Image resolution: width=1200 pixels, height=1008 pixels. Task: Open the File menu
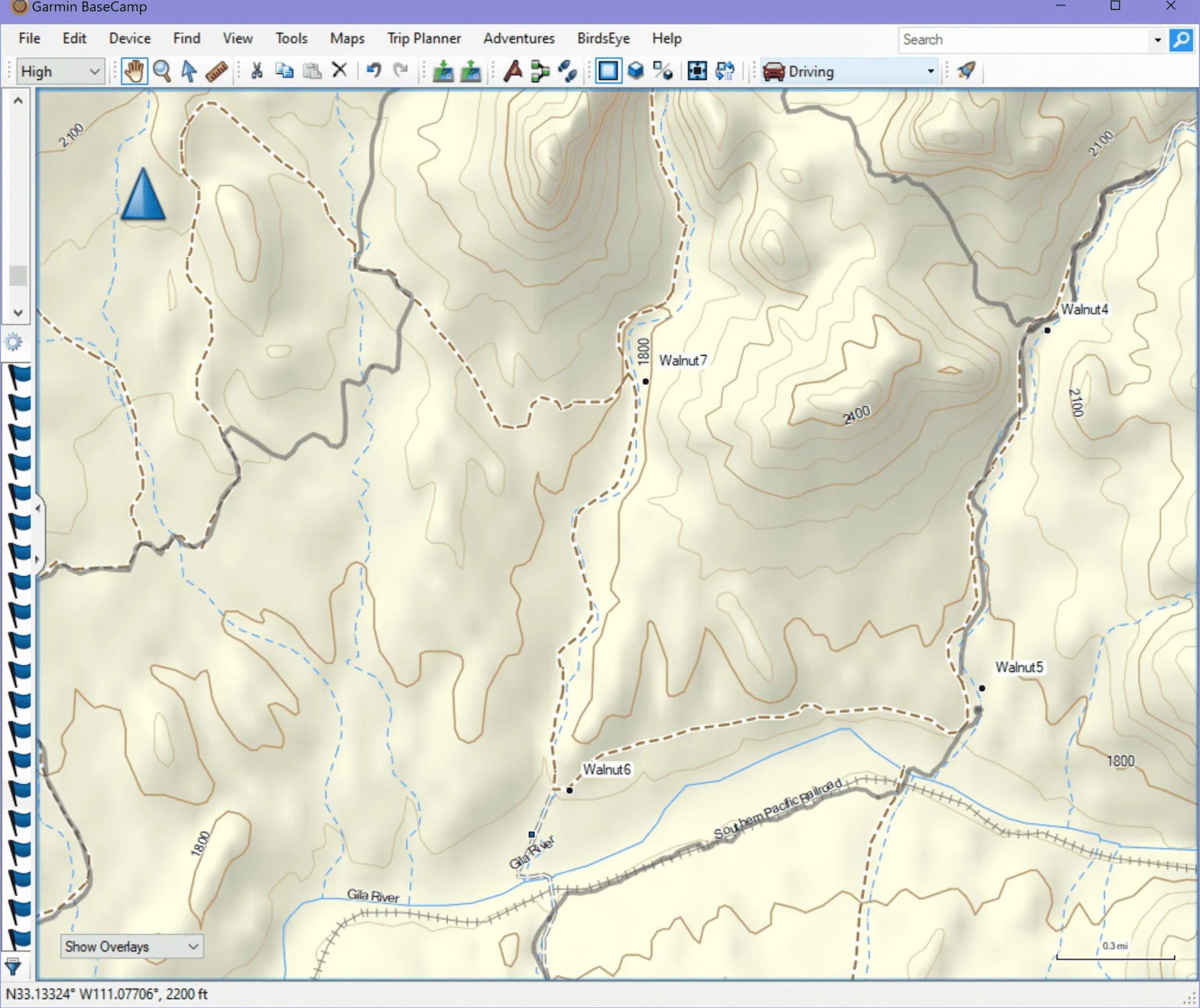click(29, 39)
